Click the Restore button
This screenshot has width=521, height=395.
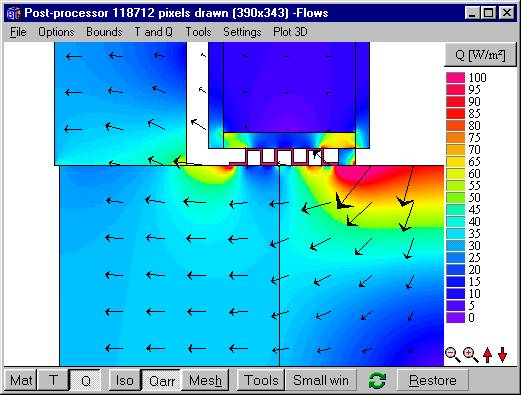point(433,380)
